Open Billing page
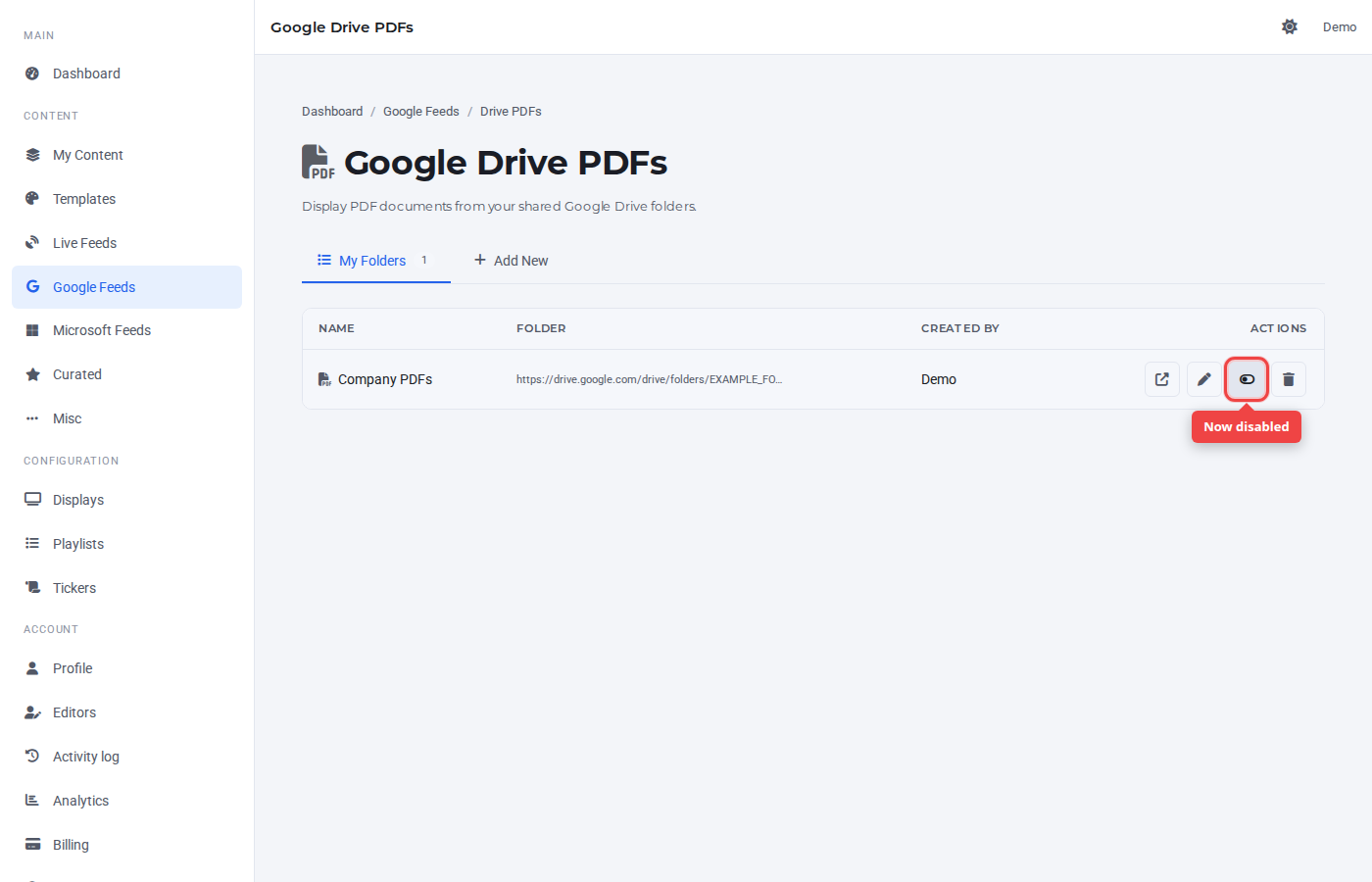Image resolution: width=1372 pixels, height=882 pixels. click(x=127, y=845)
